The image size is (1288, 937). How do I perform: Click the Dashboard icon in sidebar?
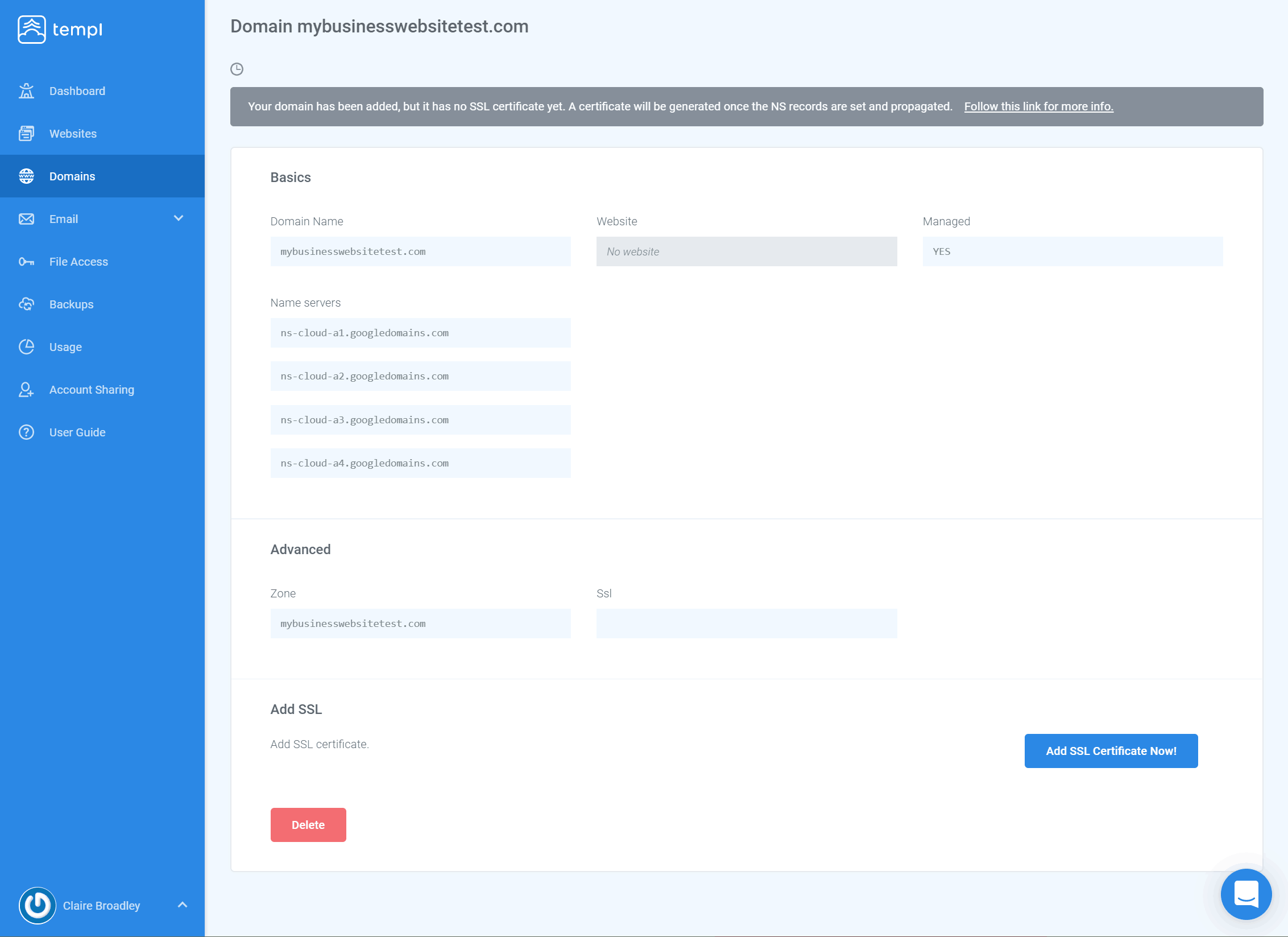click(x=27, y=90)
